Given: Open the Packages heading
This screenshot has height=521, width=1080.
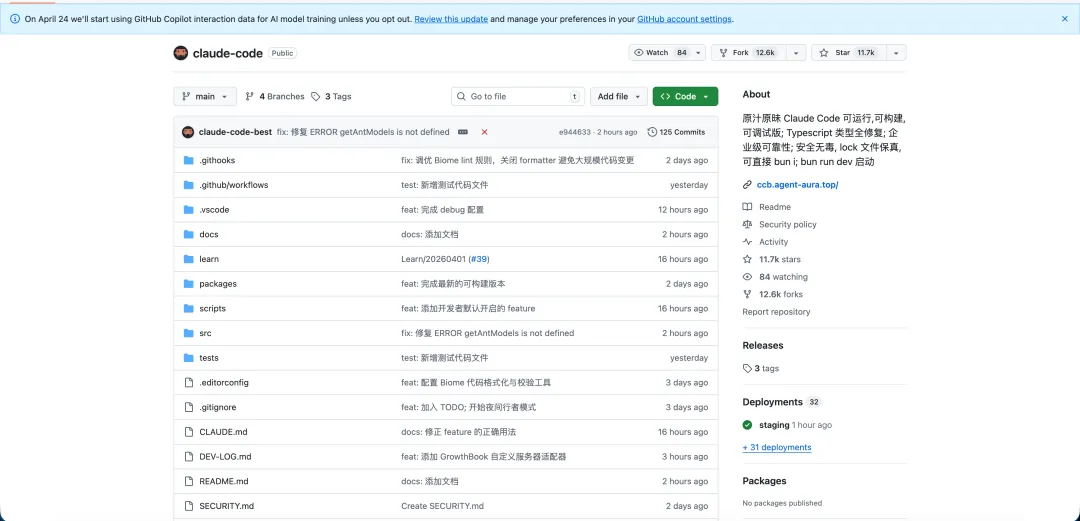Looking at the screenshot, I should pos(765,481).
